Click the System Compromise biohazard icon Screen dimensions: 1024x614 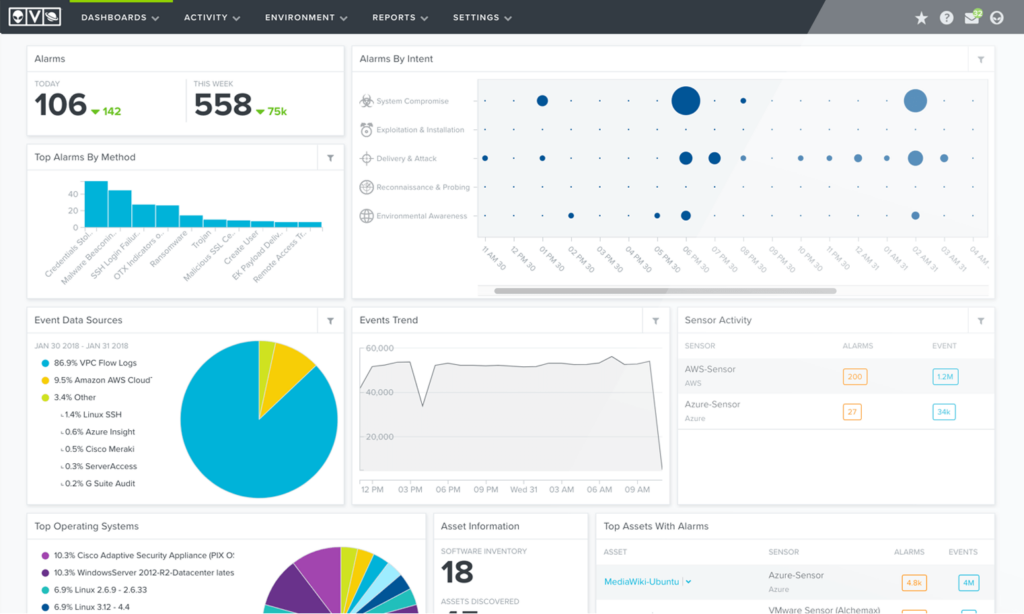click(x=367, y=101)
